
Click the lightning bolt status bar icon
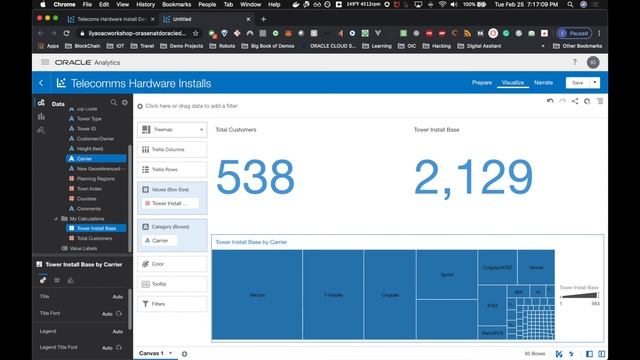tap(571, 354)
